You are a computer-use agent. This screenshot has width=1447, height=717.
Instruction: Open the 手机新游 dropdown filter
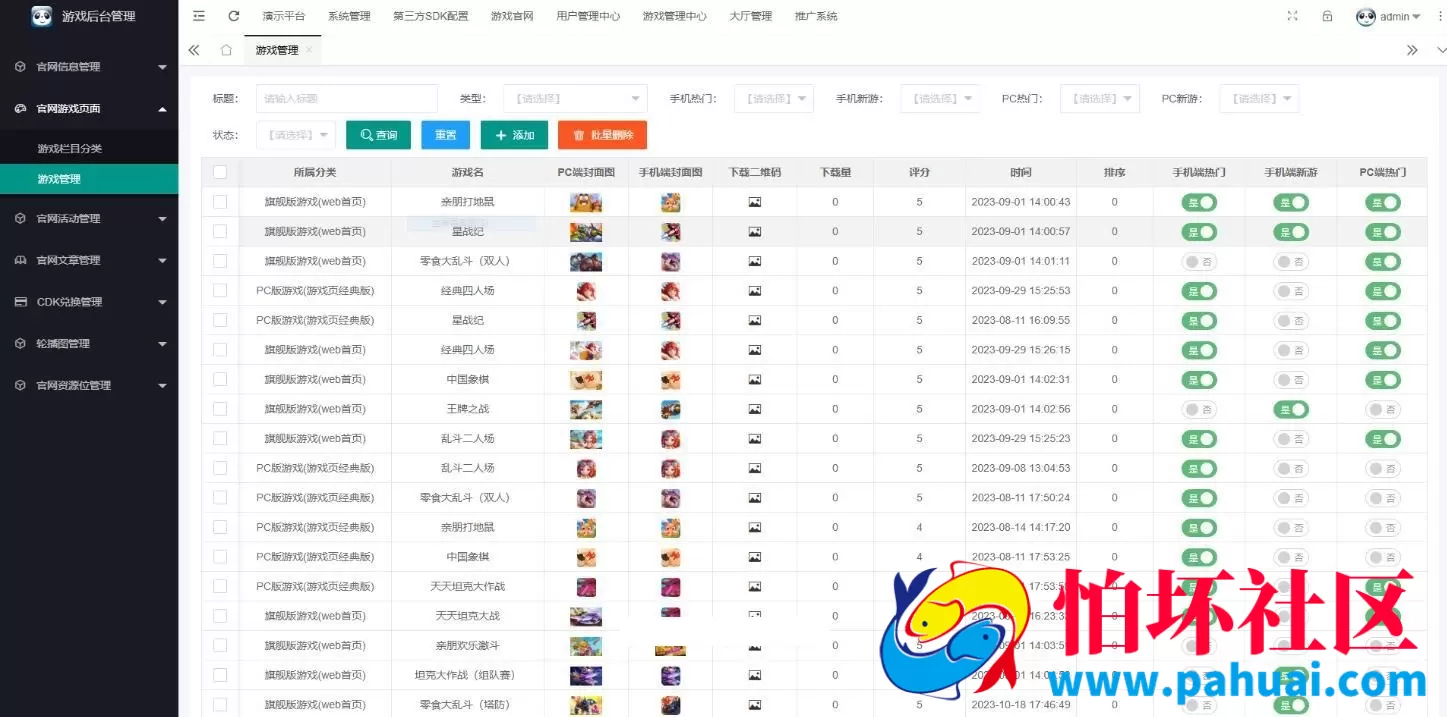click(x=940, y=98)
